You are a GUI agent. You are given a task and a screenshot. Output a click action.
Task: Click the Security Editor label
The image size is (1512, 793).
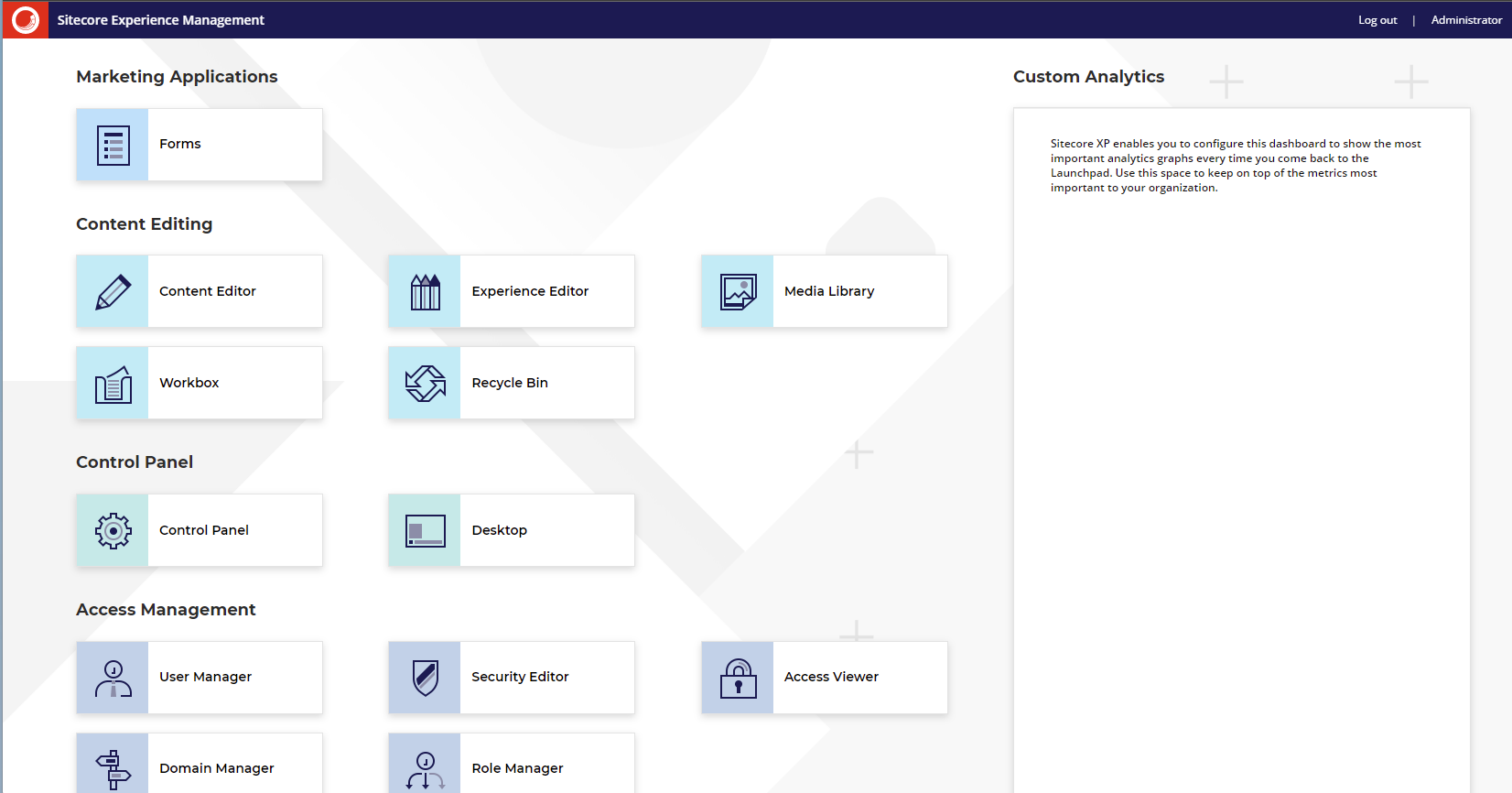tap(520, 677)
